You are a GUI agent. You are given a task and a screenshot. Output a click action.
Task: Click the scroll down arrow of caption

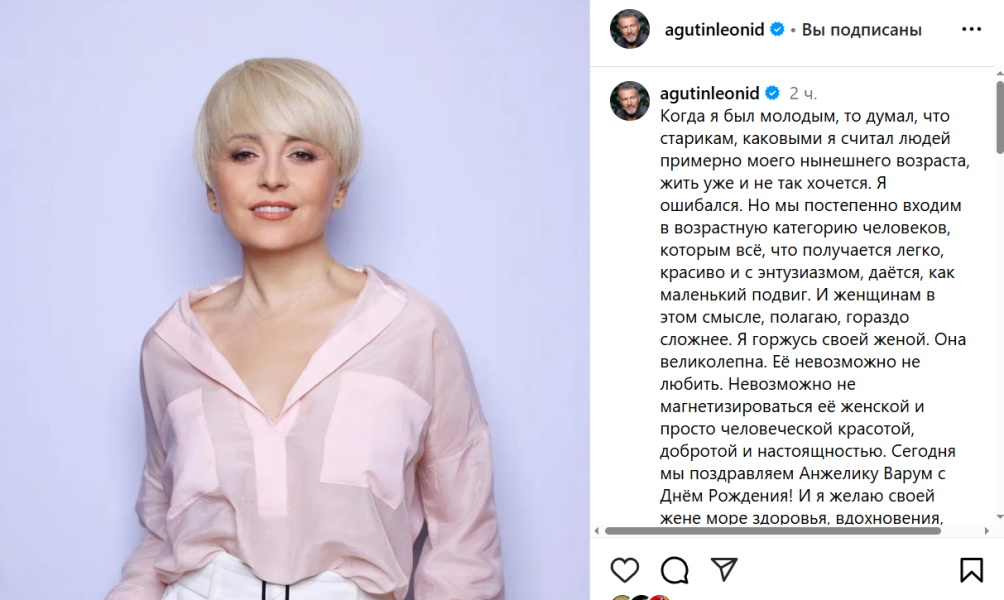click(x=1000, y=517)
